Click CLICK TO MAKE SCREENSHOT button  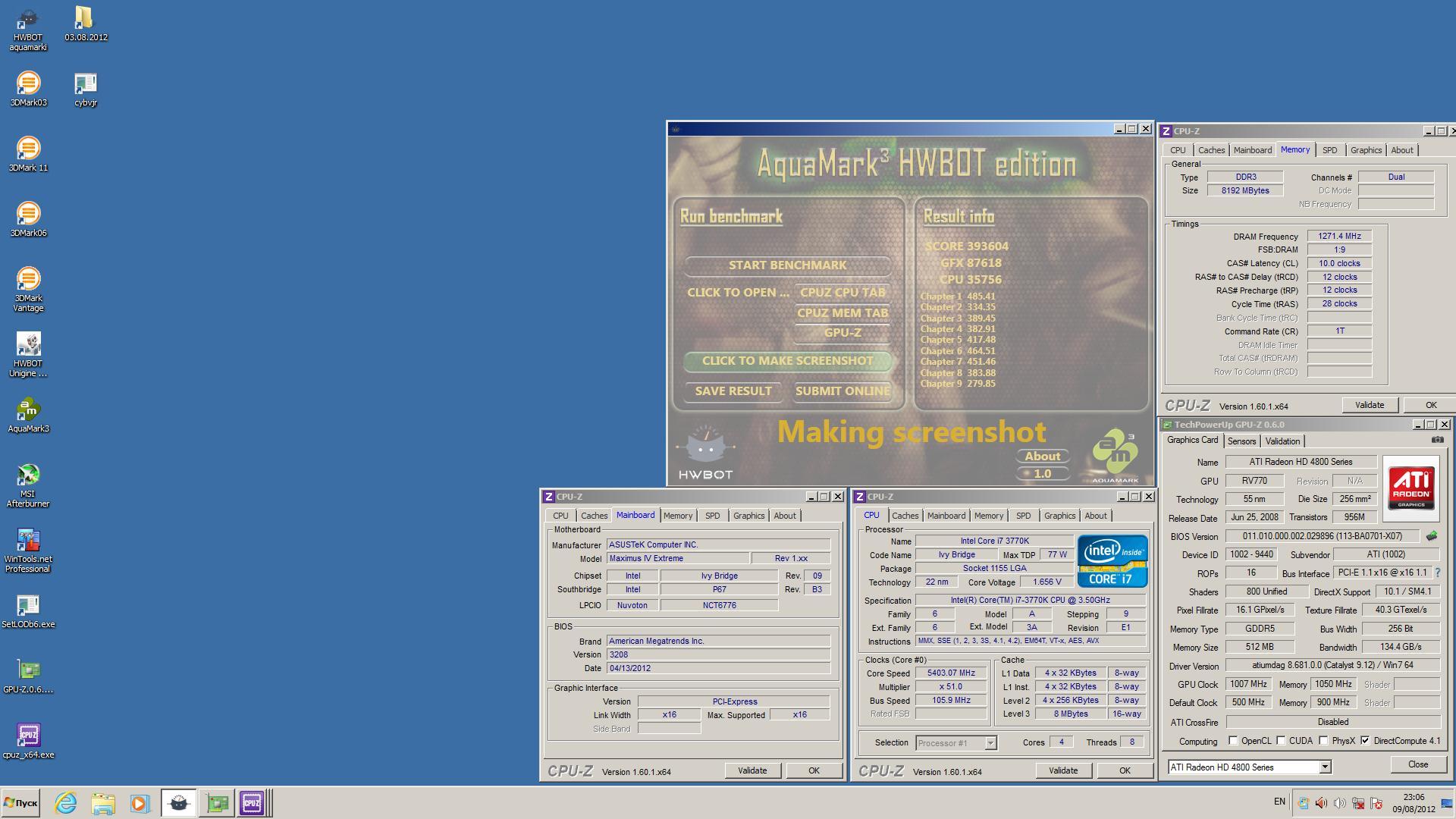(x=787, y=361)
